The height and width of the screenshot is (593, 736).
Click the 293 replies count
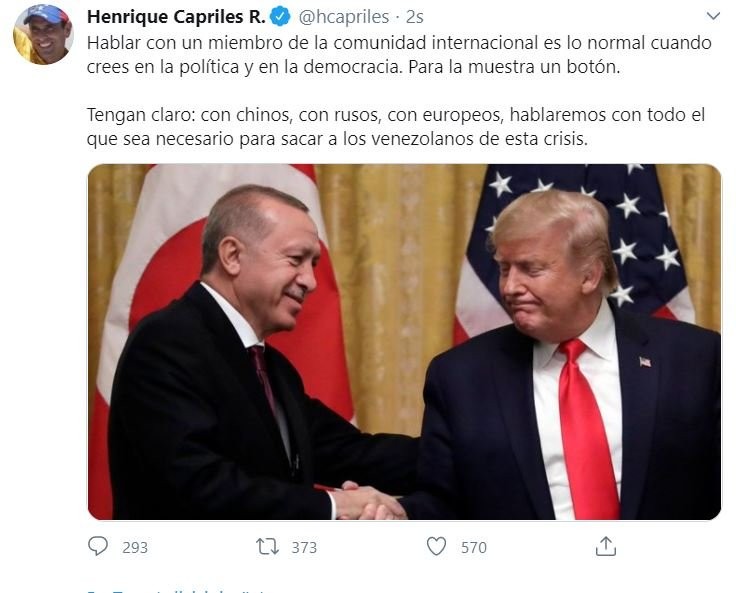point(135,547)
